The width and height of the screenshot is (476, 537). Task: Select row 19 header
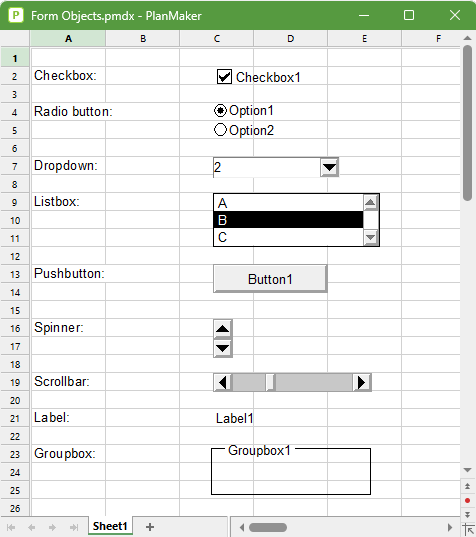coord(15,382)
